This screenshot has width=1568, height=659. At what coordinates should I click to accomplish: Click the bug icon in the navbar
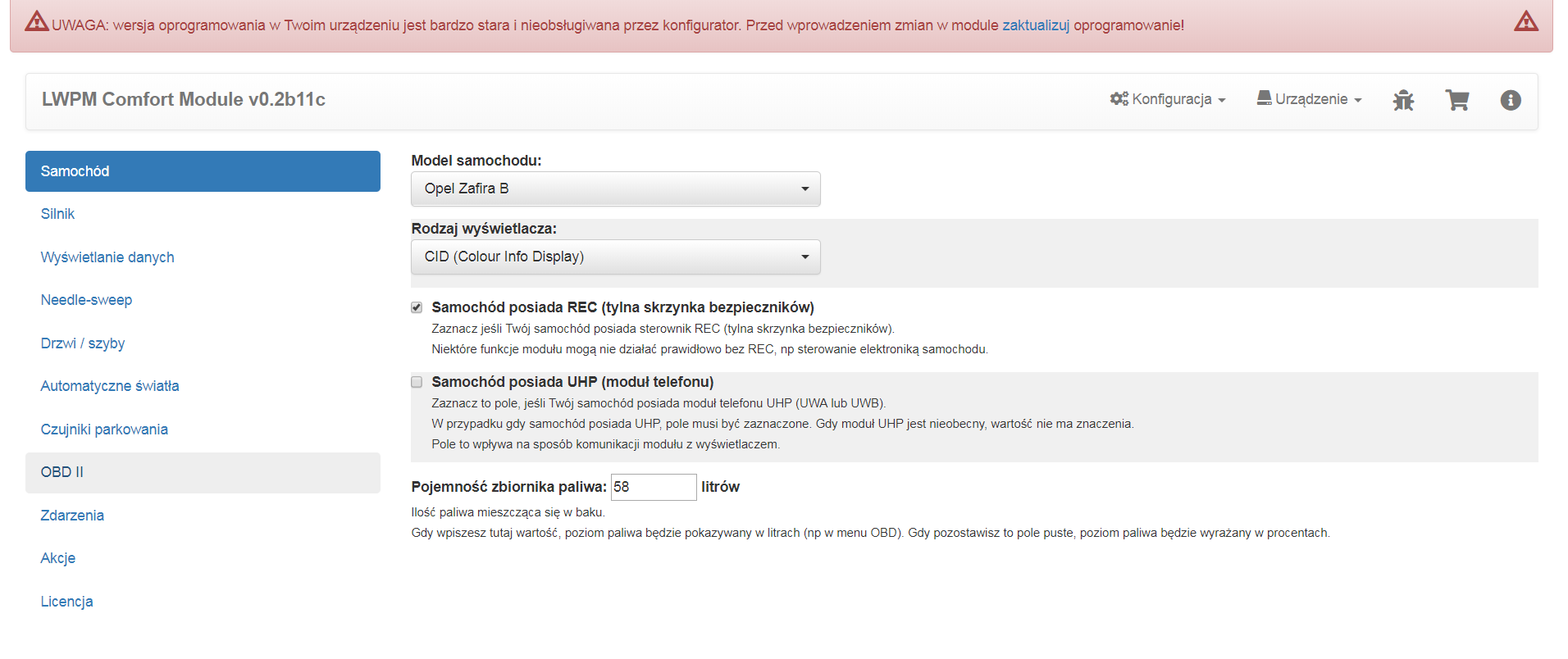pyautogui.click(x=1403, y=100)
